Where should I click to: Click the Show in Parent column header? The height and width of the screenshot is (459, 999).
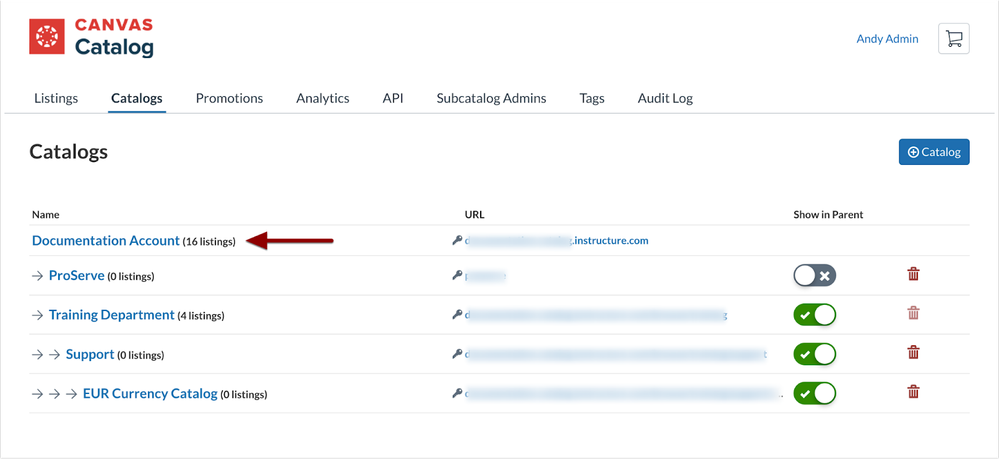click(828, 214)
